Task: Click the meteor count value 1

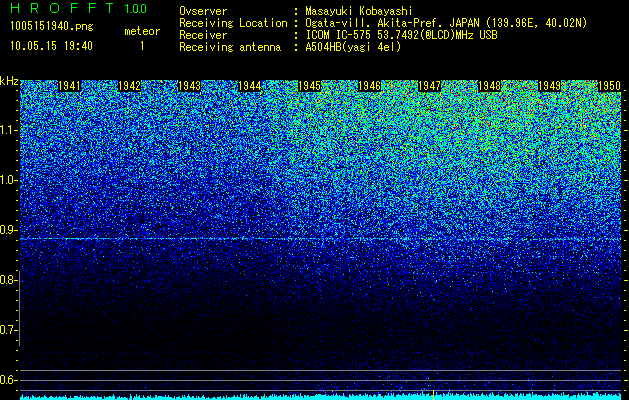Action: click(142, 46)
